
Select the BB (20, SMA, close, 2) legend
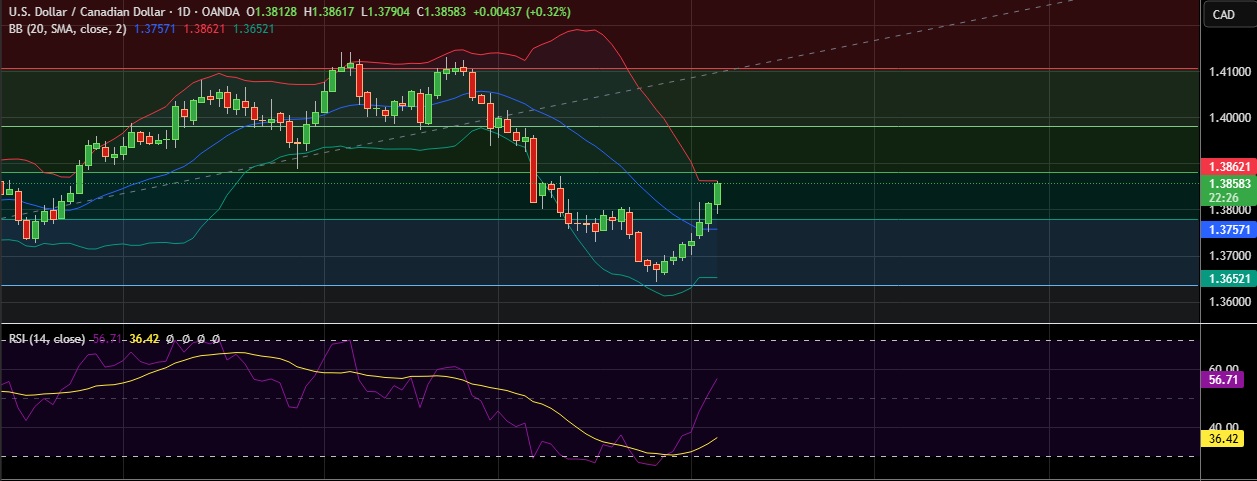pos(68,29)
